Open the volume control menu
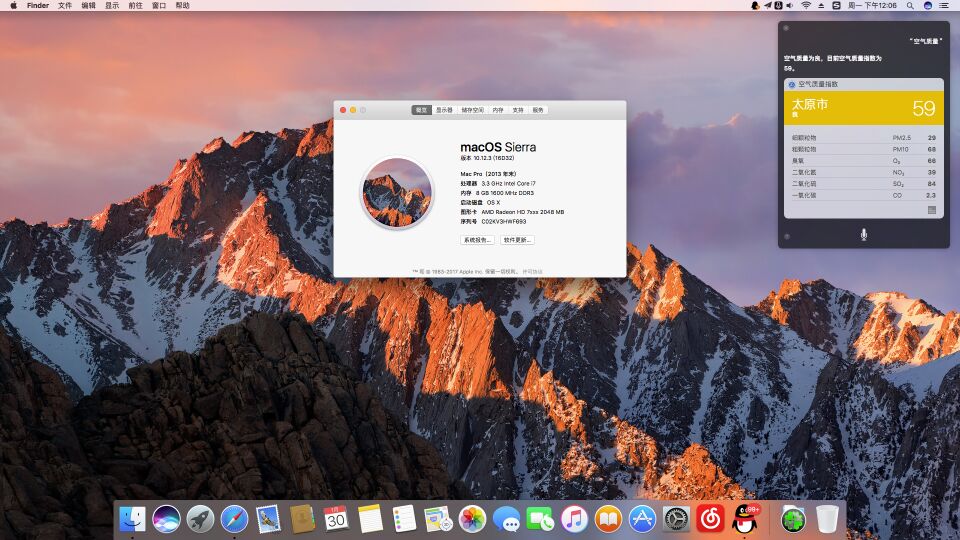This screenshot has height=540, width=960. coord(789,5)
